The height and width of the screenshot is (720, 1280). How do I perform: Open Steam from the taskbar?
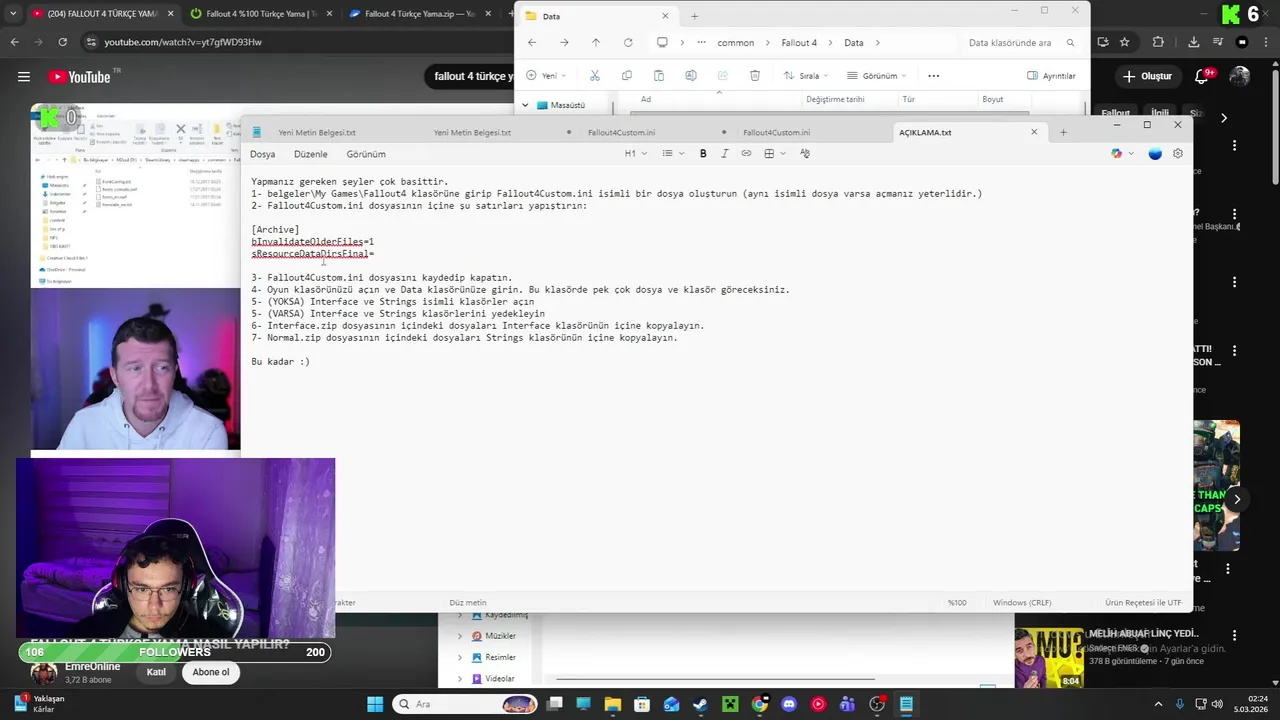tap(701, 704)
